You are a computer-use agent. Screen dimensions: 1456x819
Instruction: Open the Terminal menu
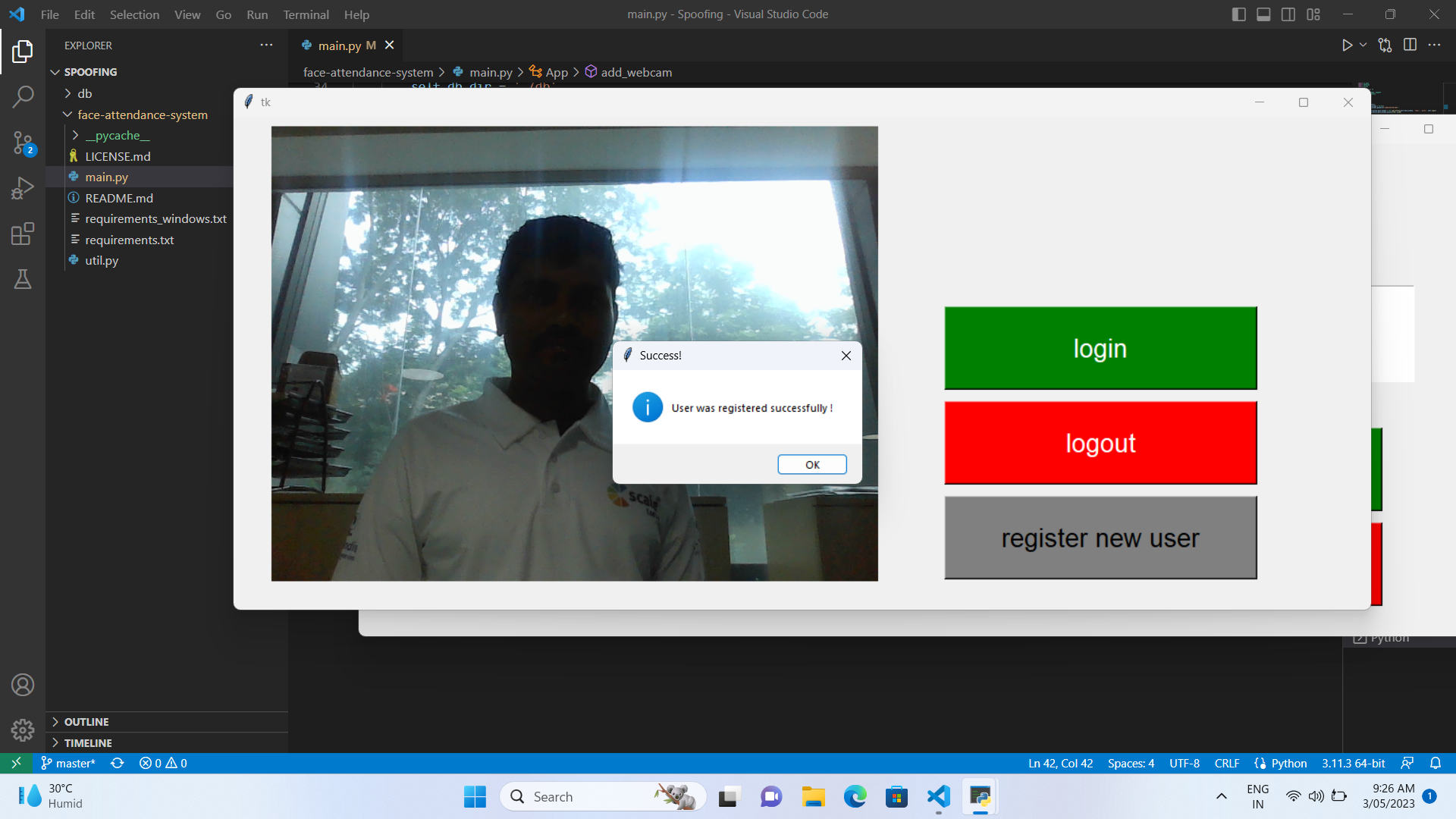tap(306, 14)
